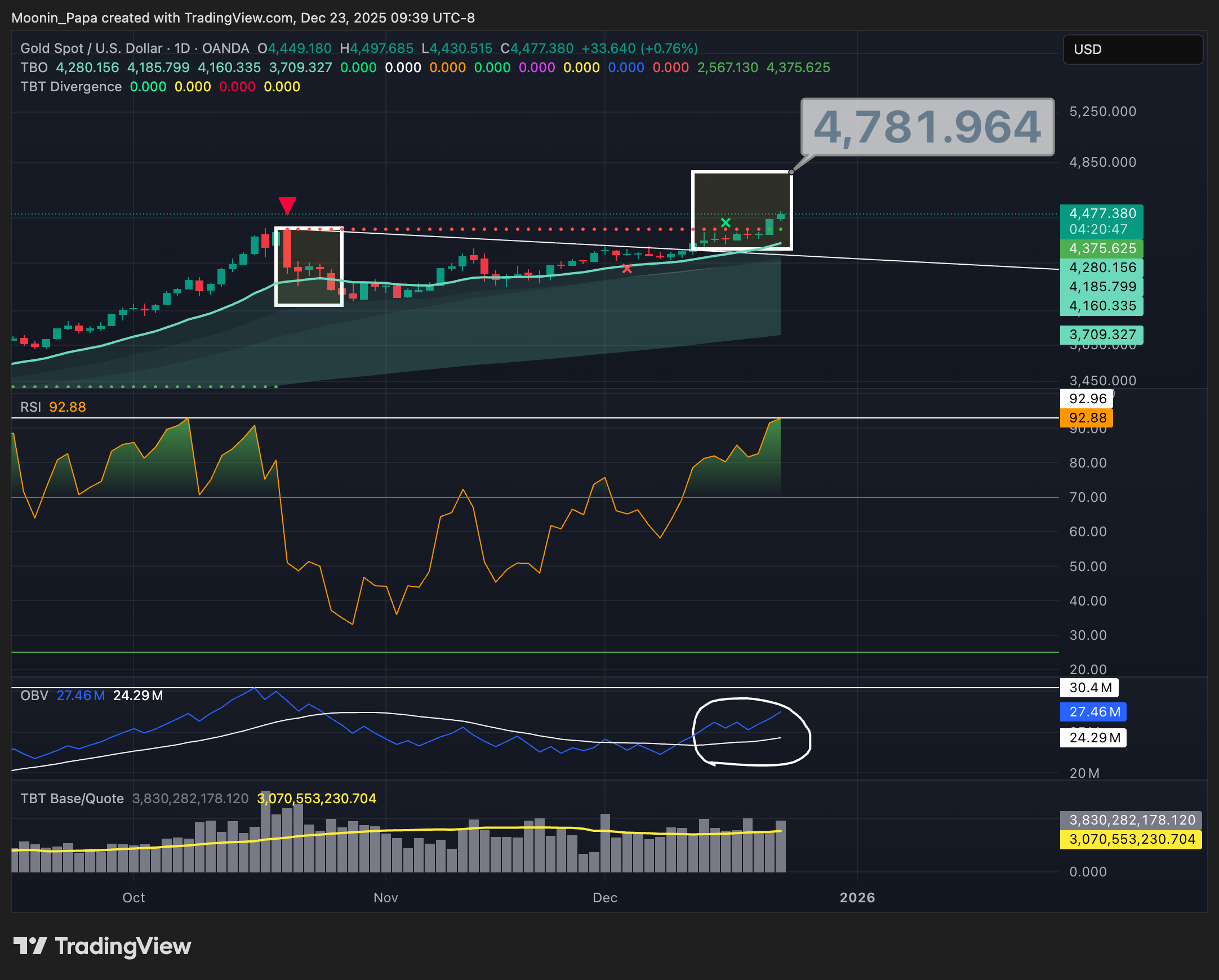Click the Gold Spot / U.S. Dollar symbol title
This screenshot has height=980, width=1219.
click(x=91, y=48)
